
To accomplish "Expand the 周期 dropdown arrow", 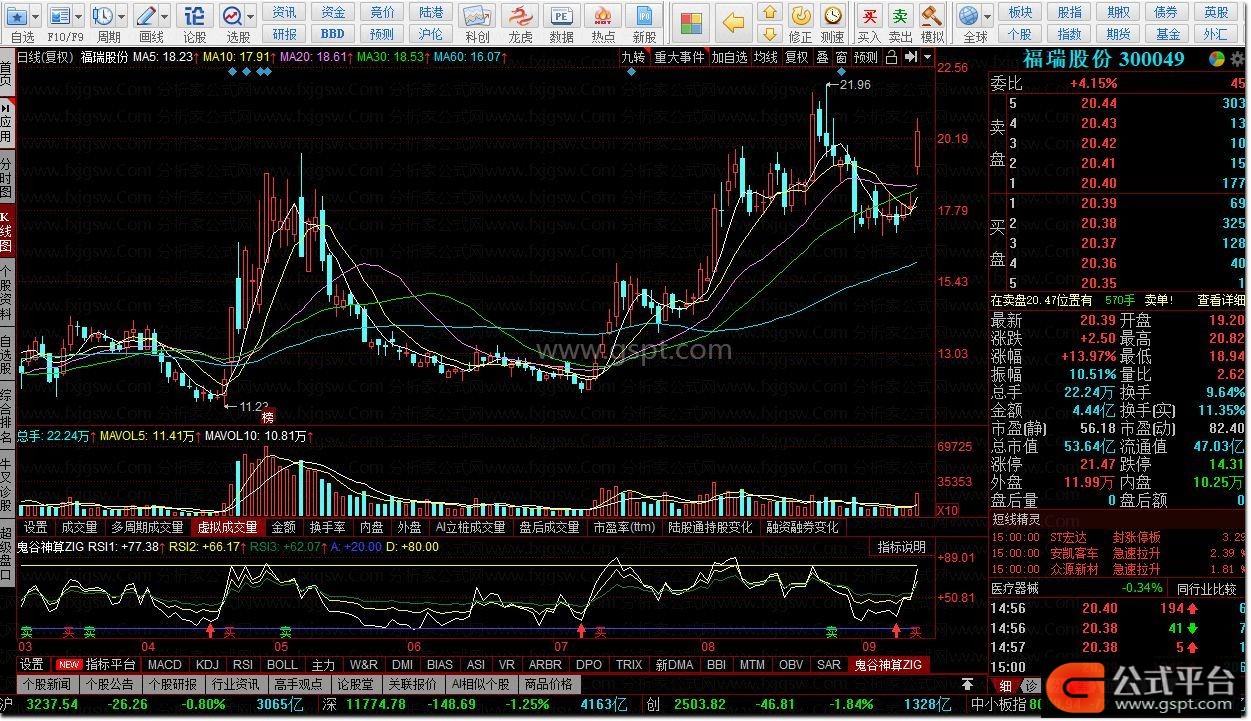I will tap(122, 16).
